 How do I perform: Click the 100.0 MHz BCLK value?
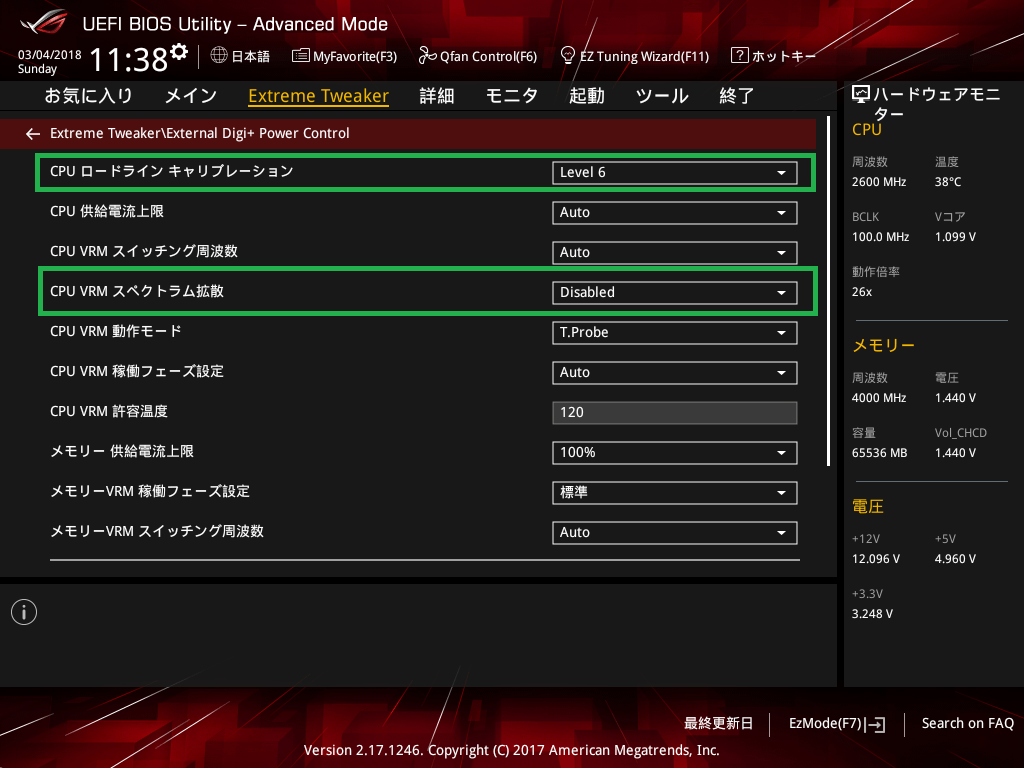[880, 237]
